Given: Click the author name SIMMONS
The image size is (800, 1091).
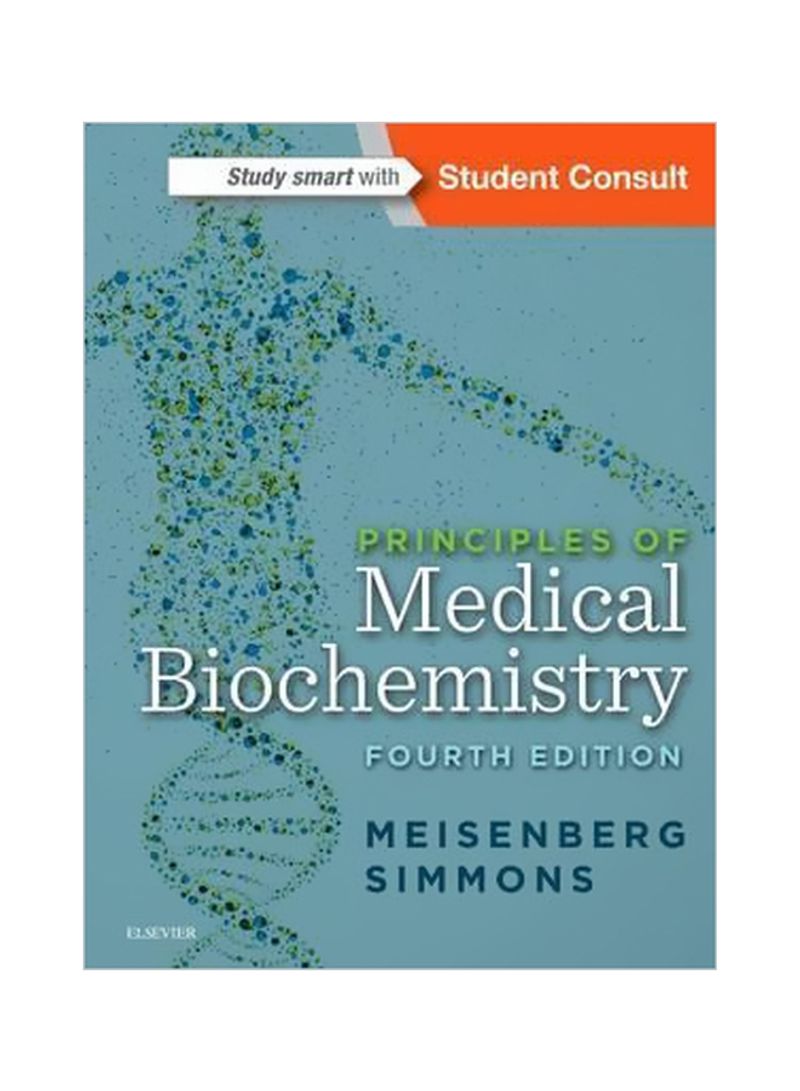Looking at the screenshot, I should 480,878.
